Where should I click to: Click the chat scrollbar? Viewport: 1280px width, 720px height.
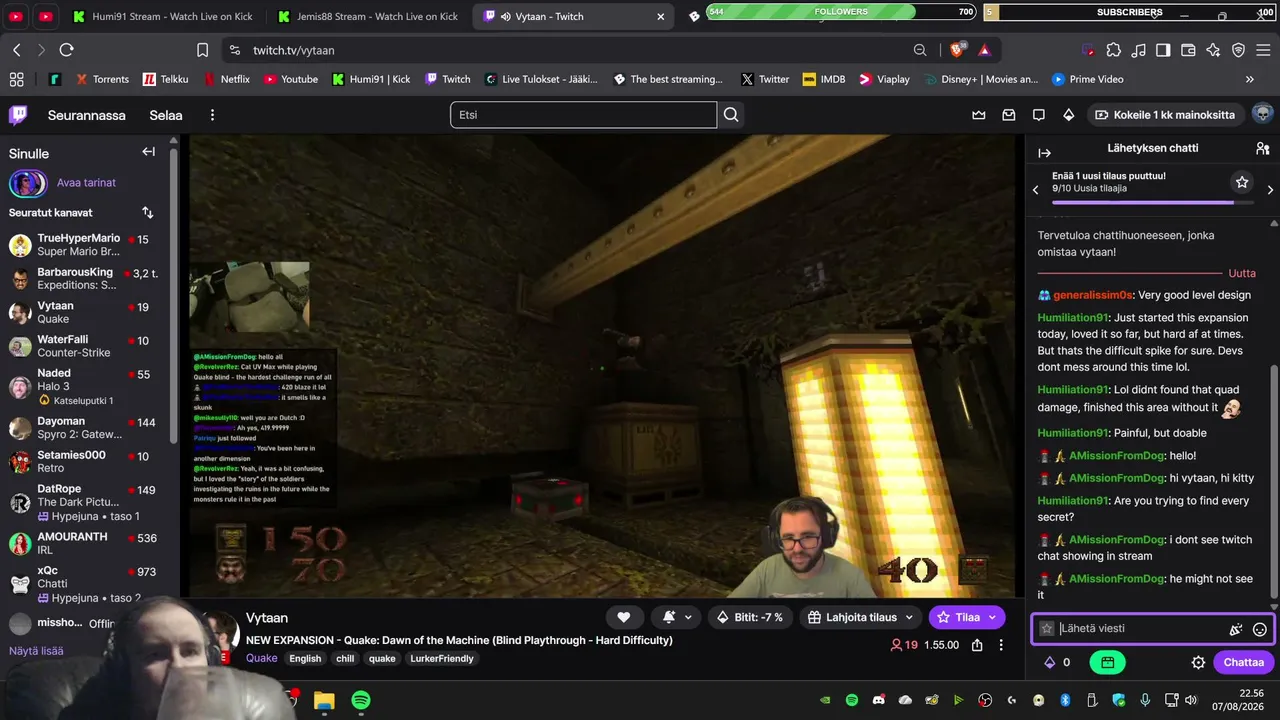point(1274,484)
